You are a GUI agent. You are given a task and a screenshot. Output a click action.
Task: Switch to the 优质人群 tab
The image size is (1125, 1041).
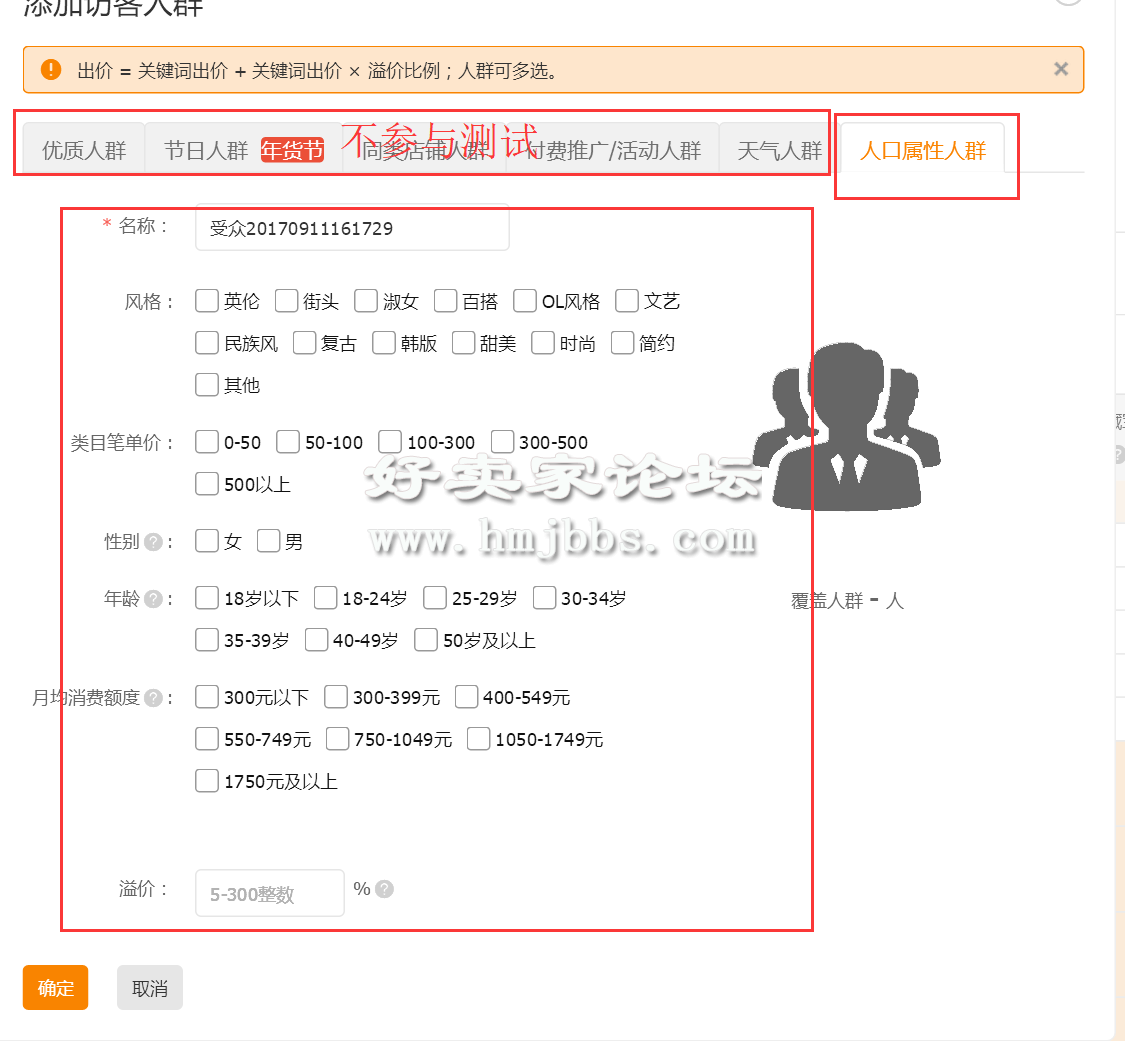pos(84,150)
